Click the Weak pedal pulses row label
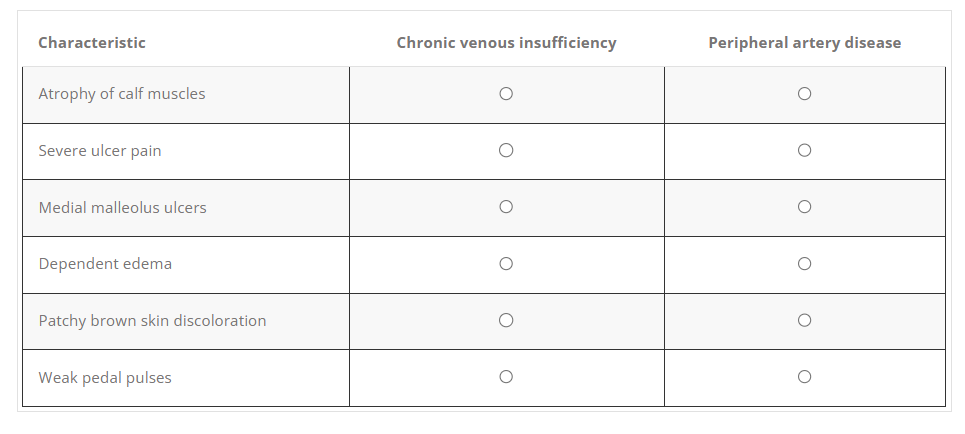 coord(105,378)
